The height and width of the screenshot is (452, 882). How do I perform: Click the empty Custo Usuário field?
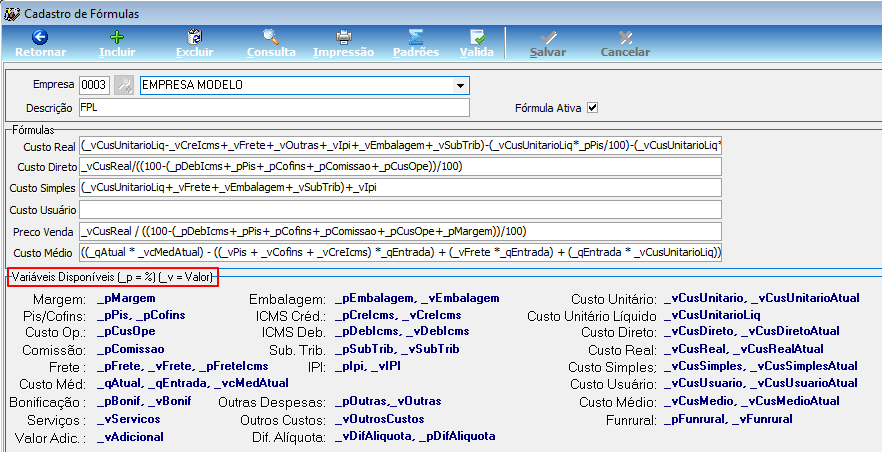[x=400, y=210]
